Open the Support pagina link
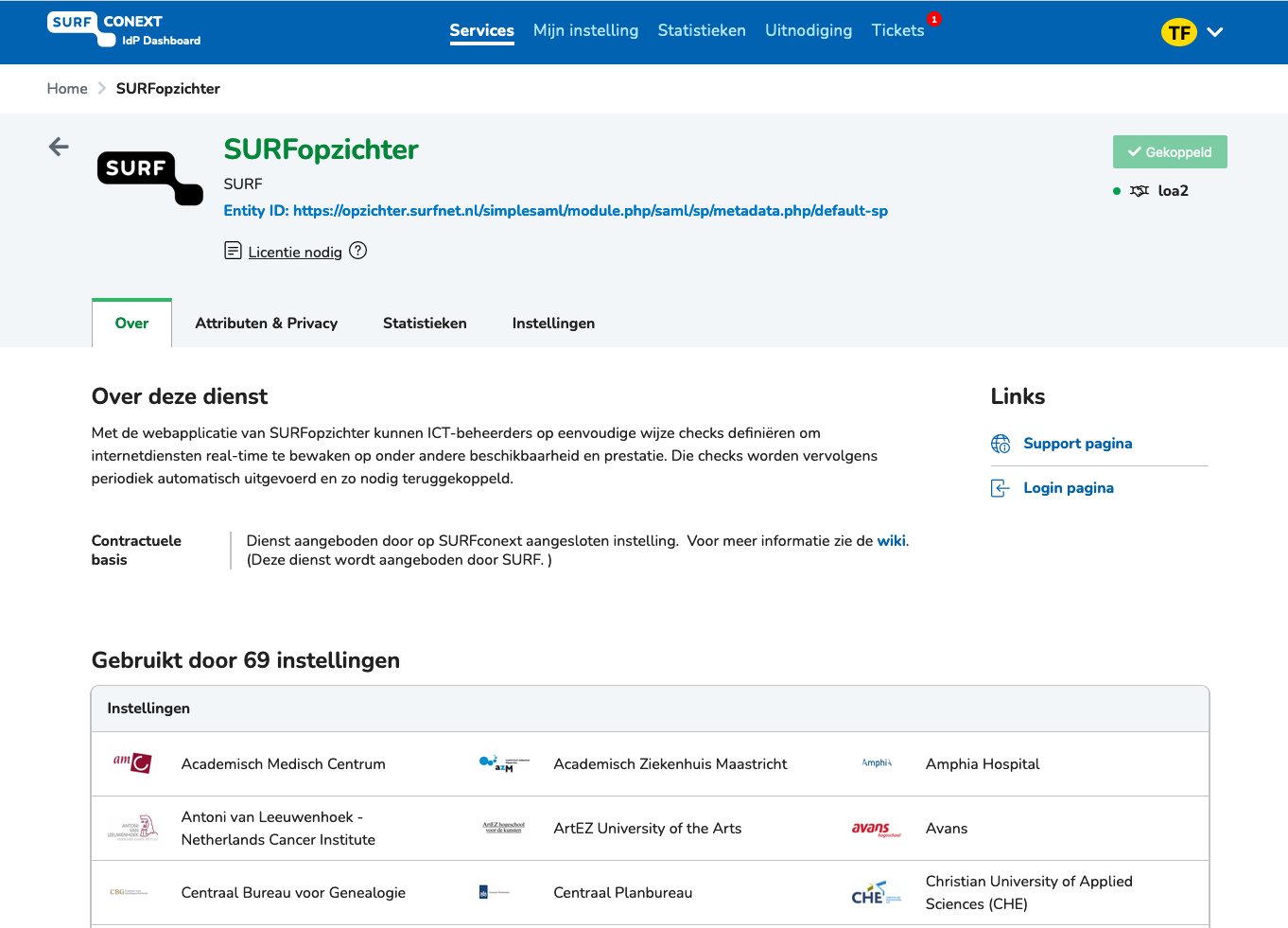The width and height of the screenshot is (1288, 928). click(x=1077, y=444)
